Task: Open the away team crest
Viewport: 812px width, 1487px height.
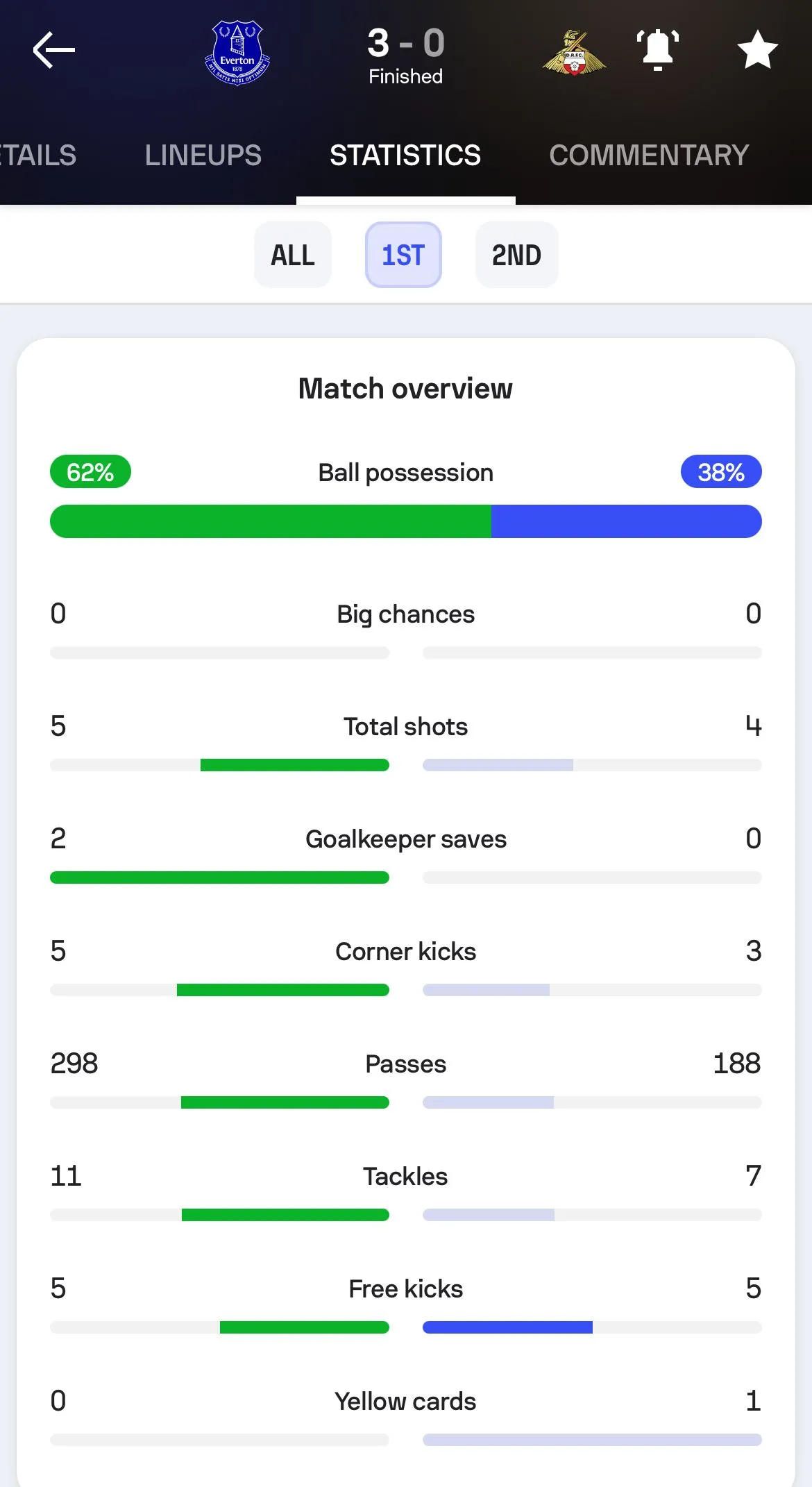Action: 574,53
